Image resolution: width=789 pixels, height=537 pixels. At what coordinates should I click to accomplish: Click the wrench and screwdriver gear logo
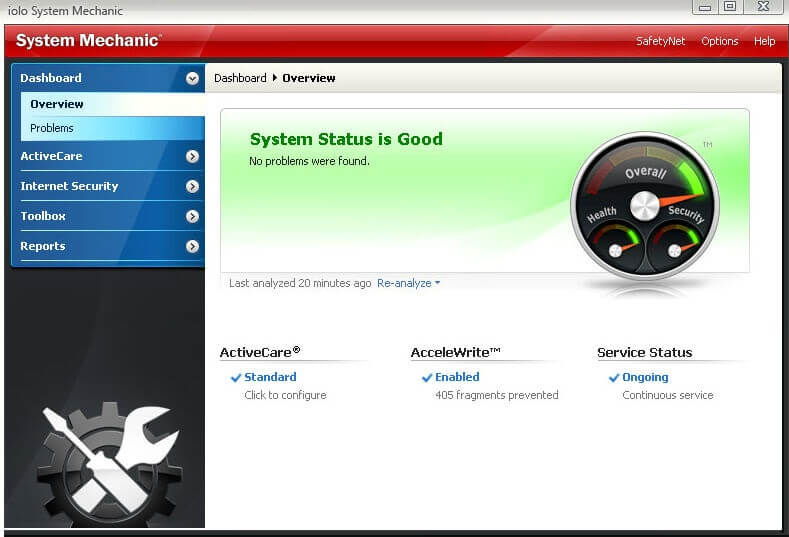(x=109, y=463)
